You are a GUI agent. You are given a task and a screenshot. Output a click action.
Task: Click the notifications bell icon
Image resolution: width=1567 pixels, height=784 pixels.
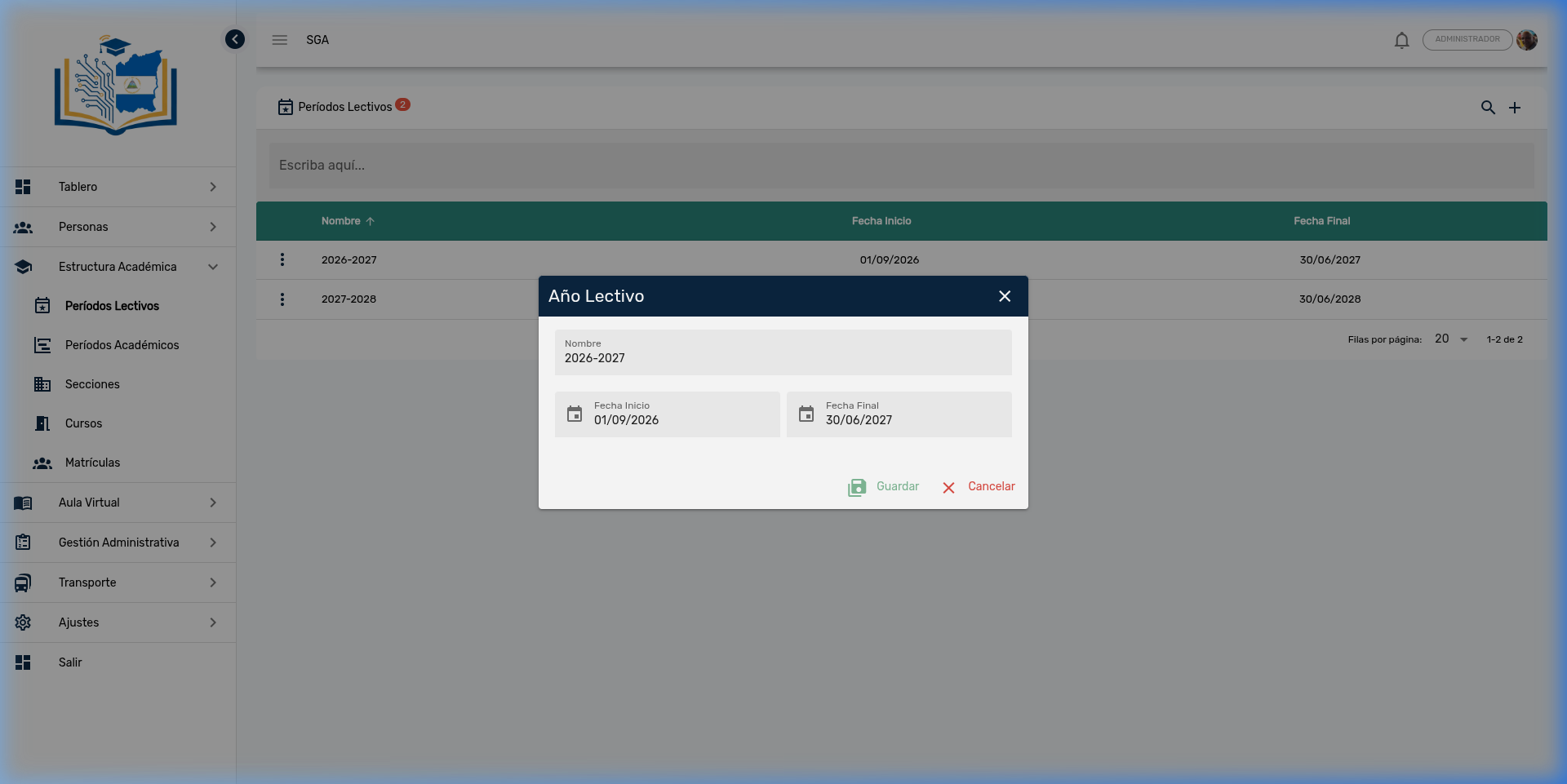1401,40
